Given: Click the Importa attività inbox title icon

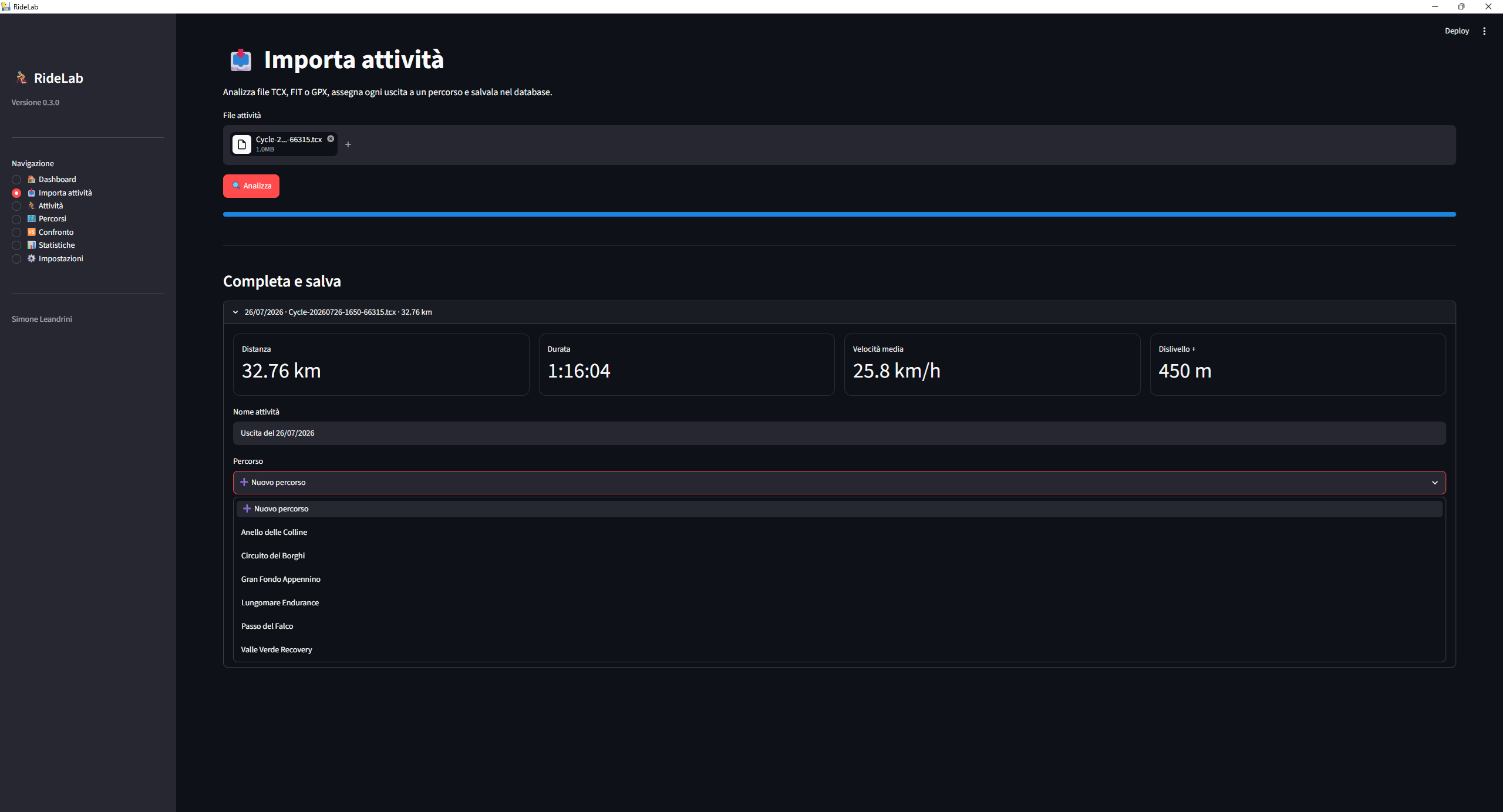Looking at the screenshot, I should [x=241, y=60].
